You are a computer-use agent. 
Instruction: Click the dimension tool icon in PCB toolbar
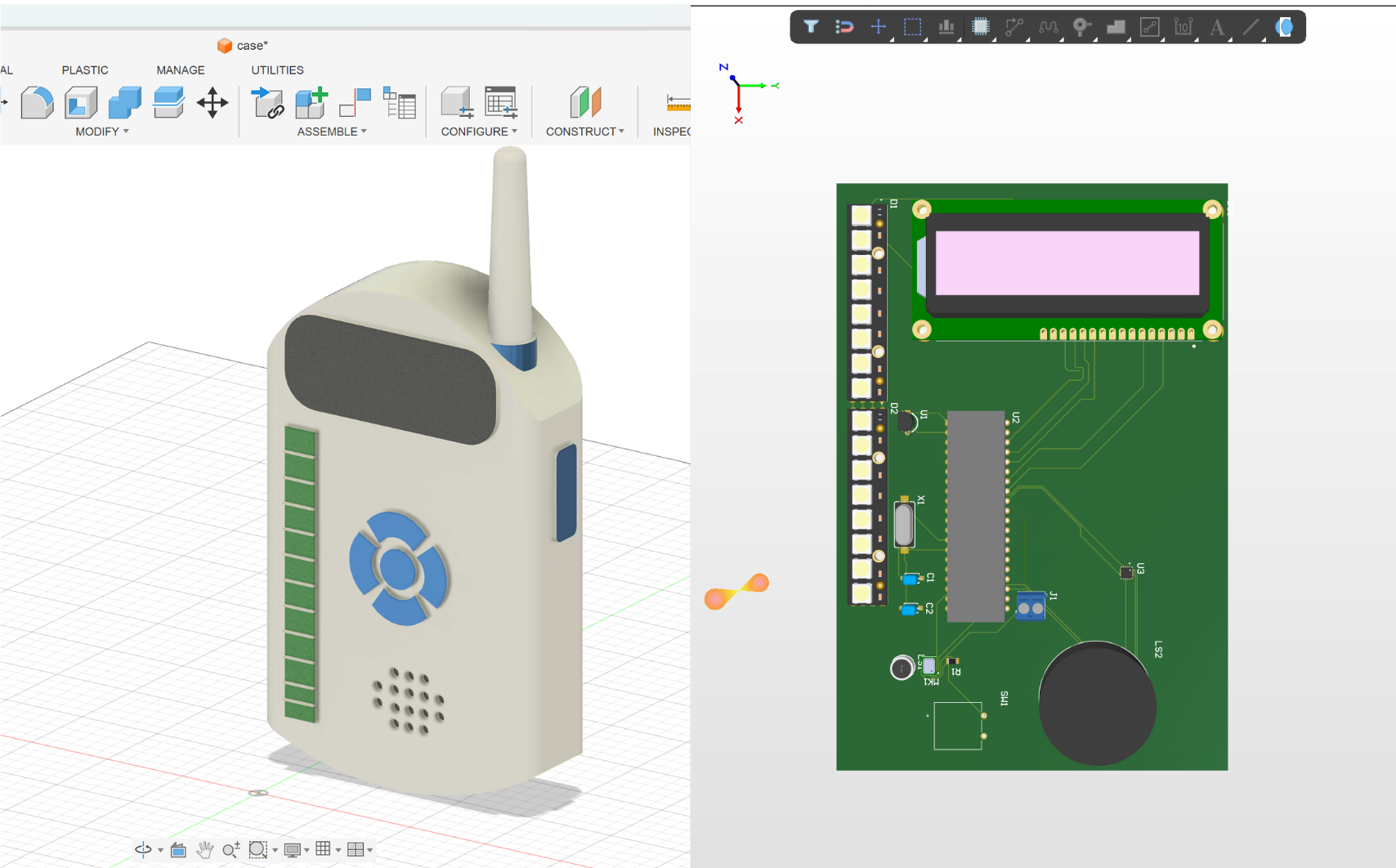[x=1183, y=27]
